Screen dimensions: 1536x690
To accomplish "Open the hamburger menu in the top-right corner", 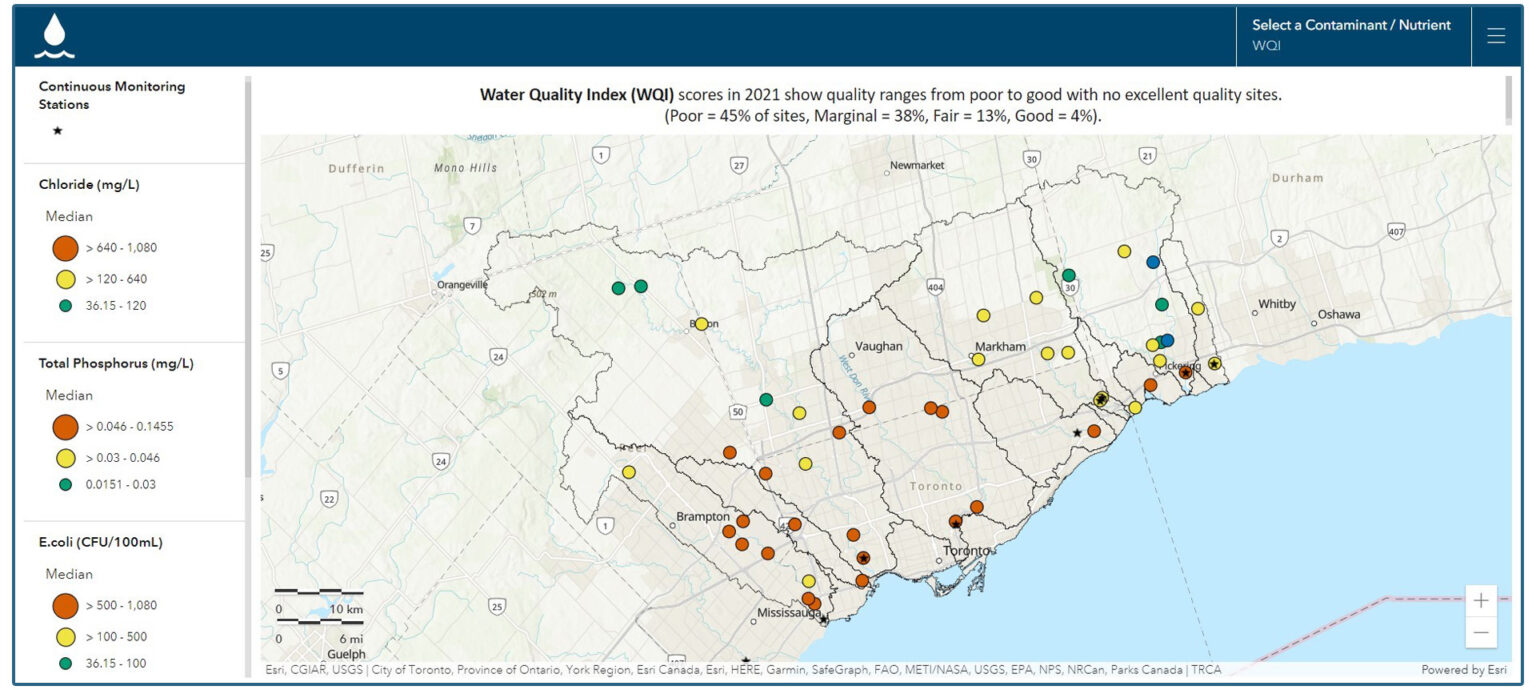I will coord(1496,33).
